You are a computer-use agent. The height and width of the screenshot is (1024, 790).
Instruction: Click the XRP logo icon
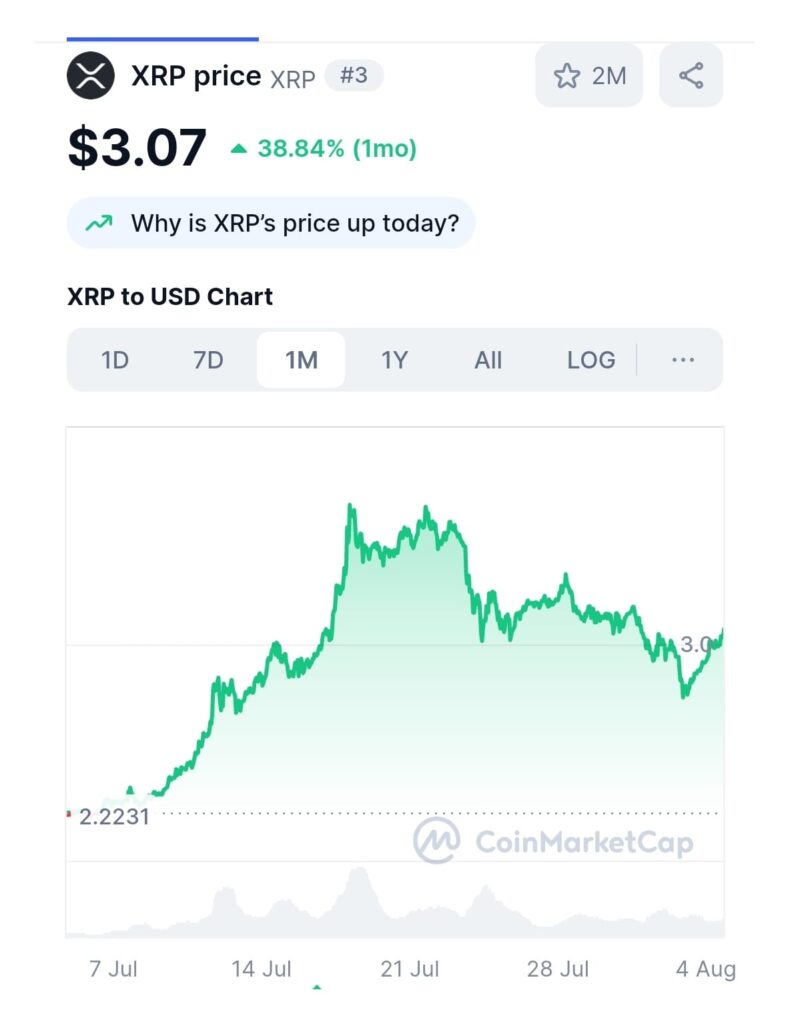point(91,76)
